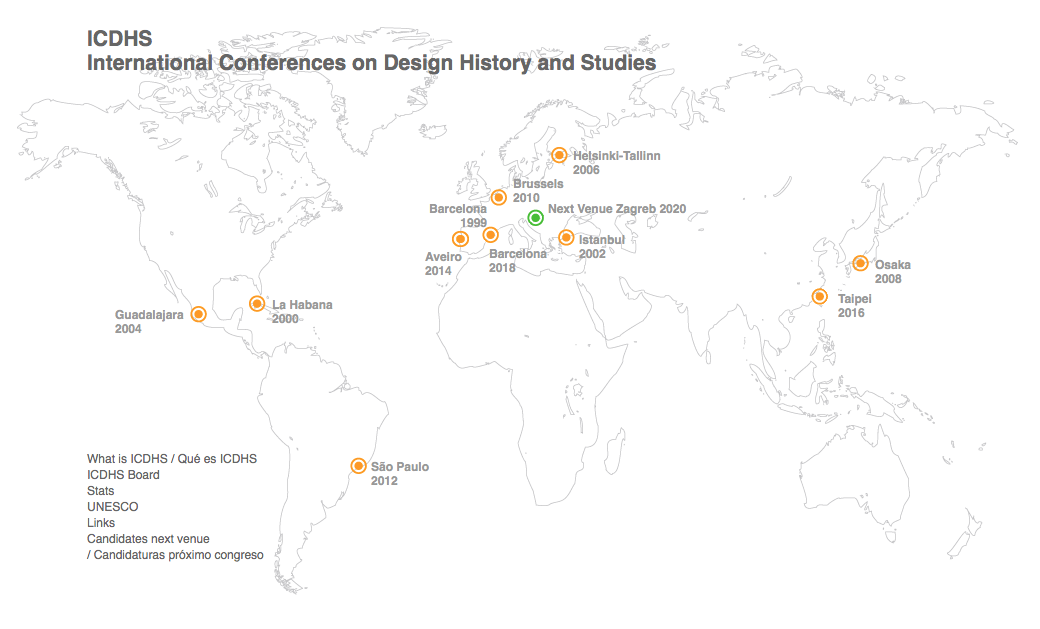This screenshot has width=1040, height=629.
Task: Open What is ICDHS page
Action: tap(171, 459)
